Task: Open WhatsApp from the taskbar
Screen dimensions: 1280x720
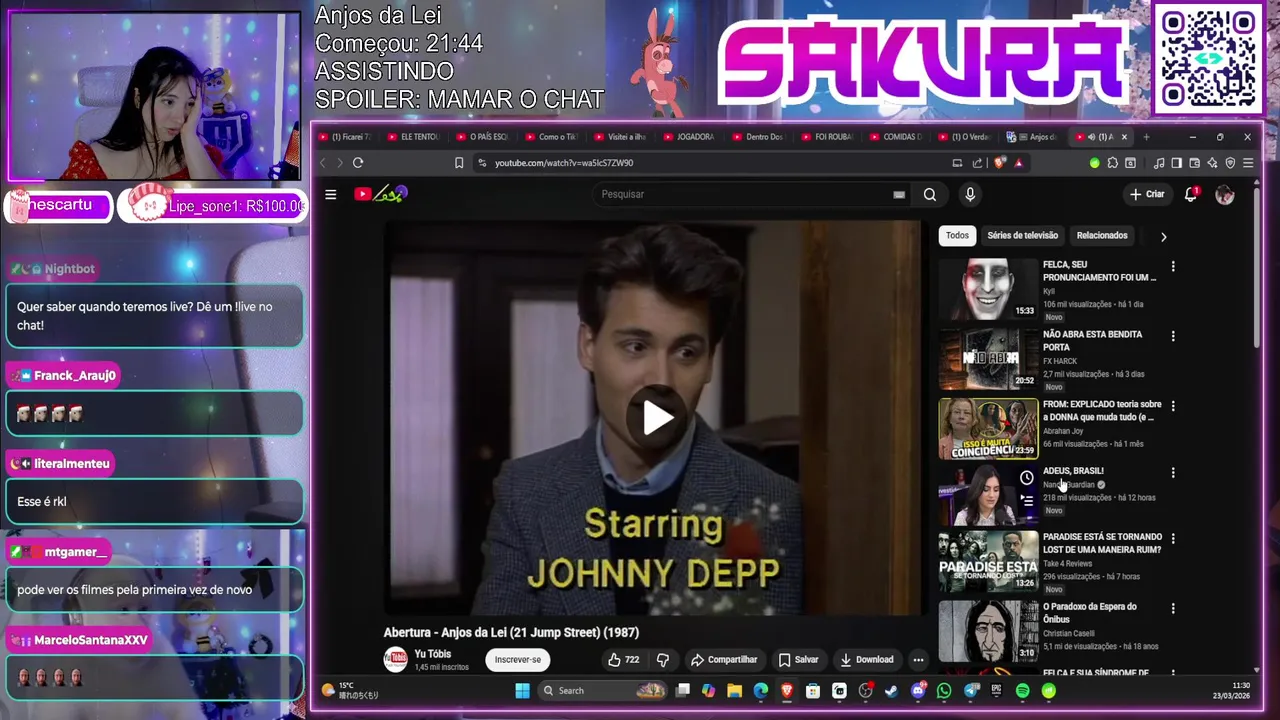Action: [943, 691]
